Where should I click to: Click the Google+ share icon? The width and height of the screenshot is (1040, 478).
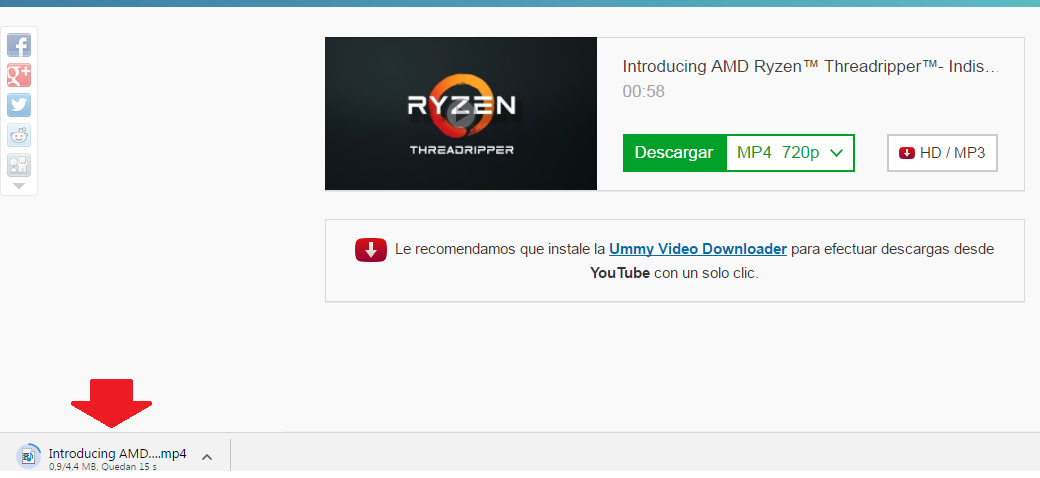pyautogui.click(x=19, y=75)
